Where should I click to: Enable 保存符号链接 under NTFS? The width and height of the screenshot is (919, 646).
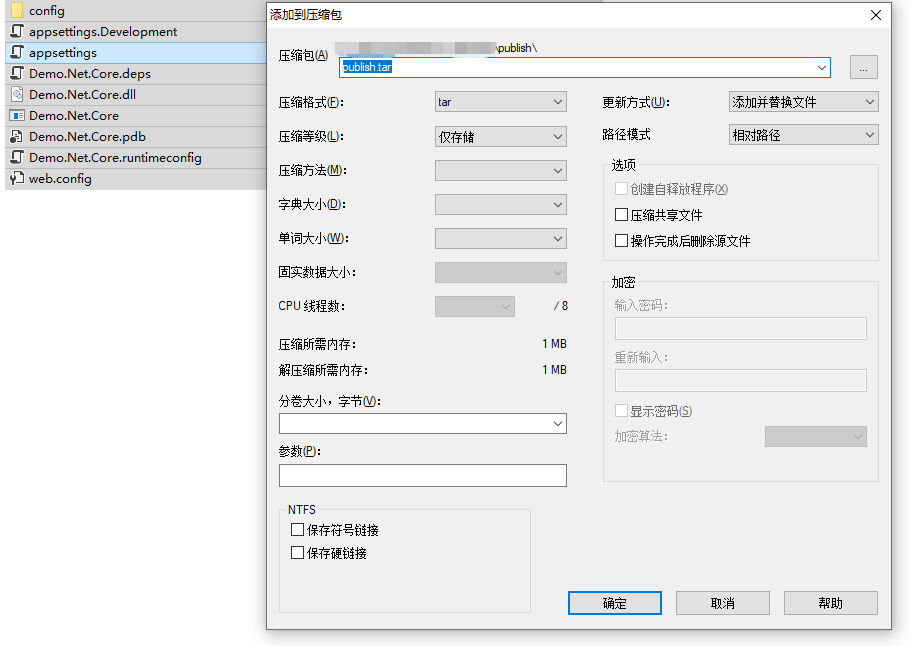coord(296,530)
